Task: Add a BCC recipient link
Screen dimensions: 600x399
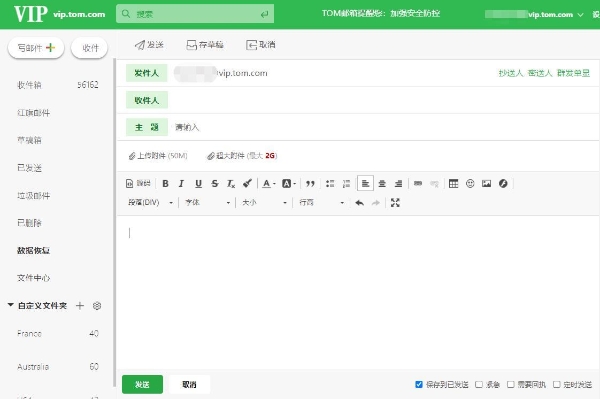Action: [540, 73]
